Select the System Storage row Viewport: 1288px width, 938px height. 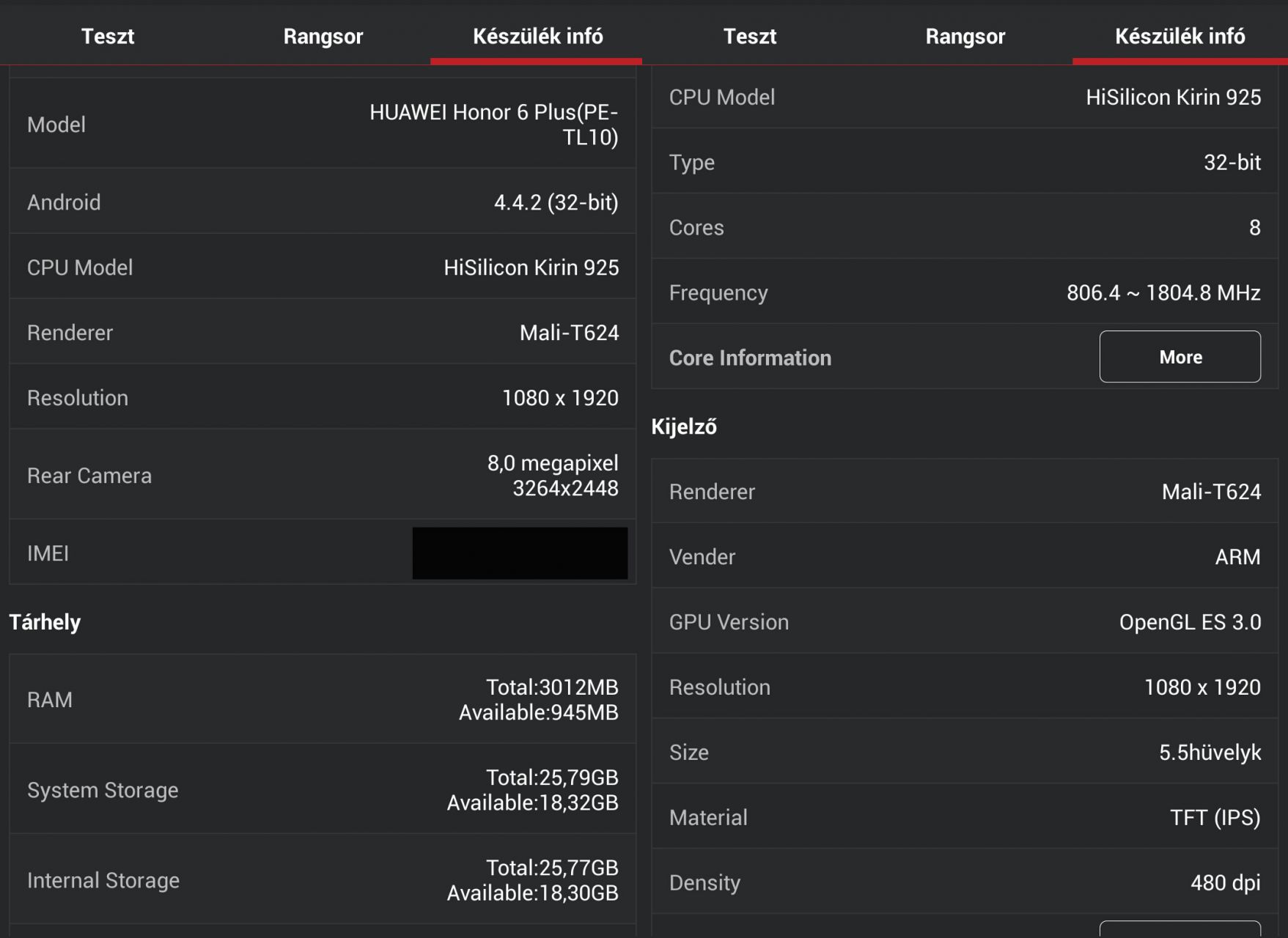pos(323,790)
